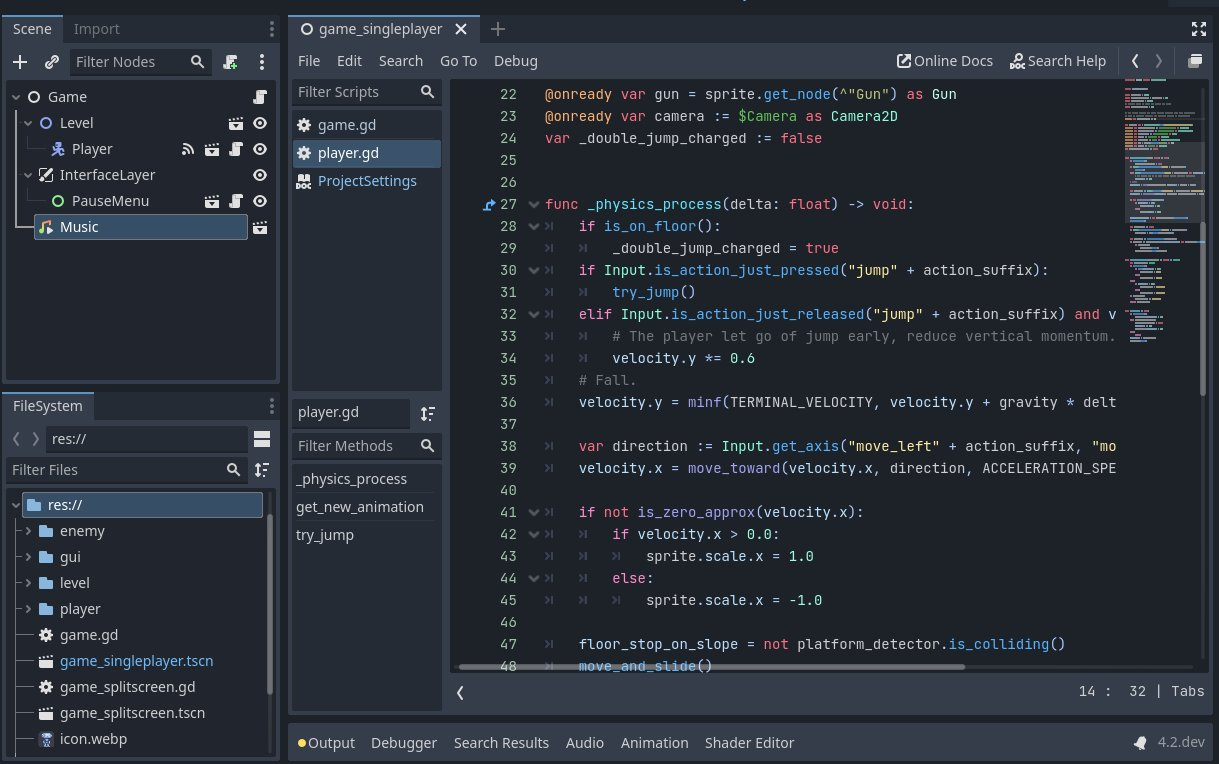This screenshot has height=764, width=1219.
Task: Click the Player node's signals icon
Action: pyautogui.click(x=187, y=149)
